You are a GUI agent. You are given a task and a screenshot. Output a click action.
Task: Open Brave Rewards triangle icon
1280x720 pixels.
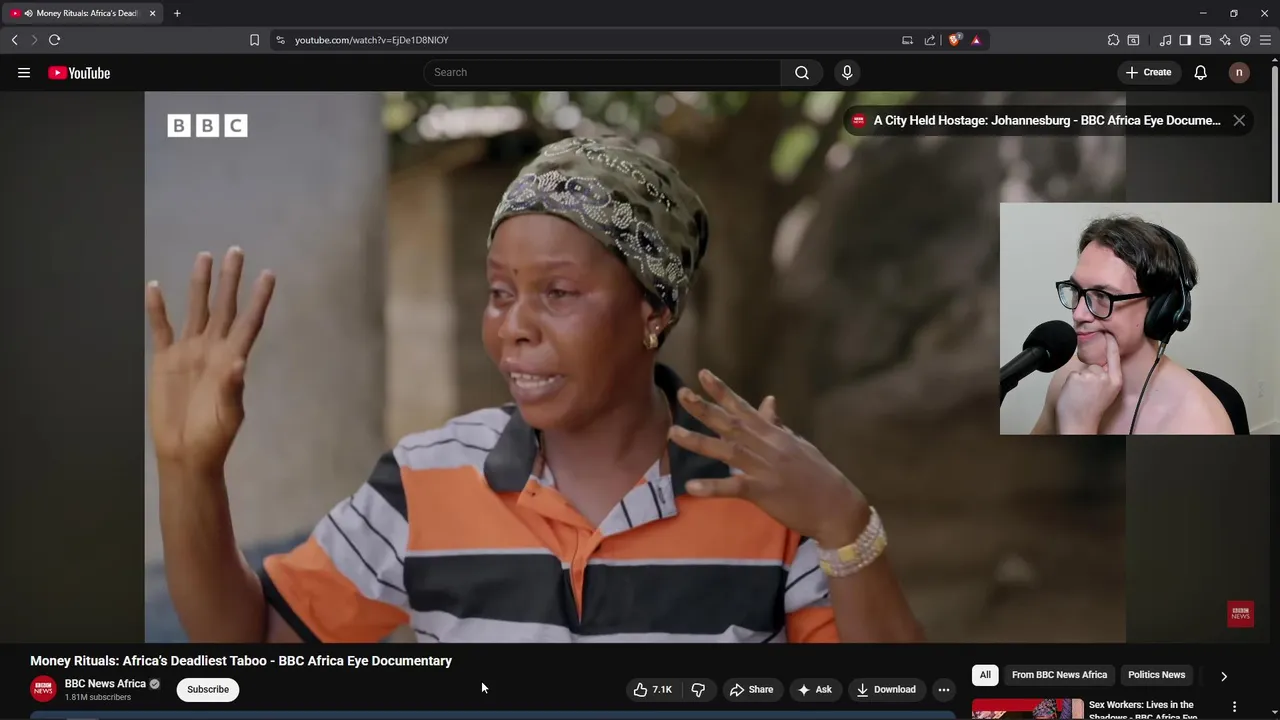point(976,40)
